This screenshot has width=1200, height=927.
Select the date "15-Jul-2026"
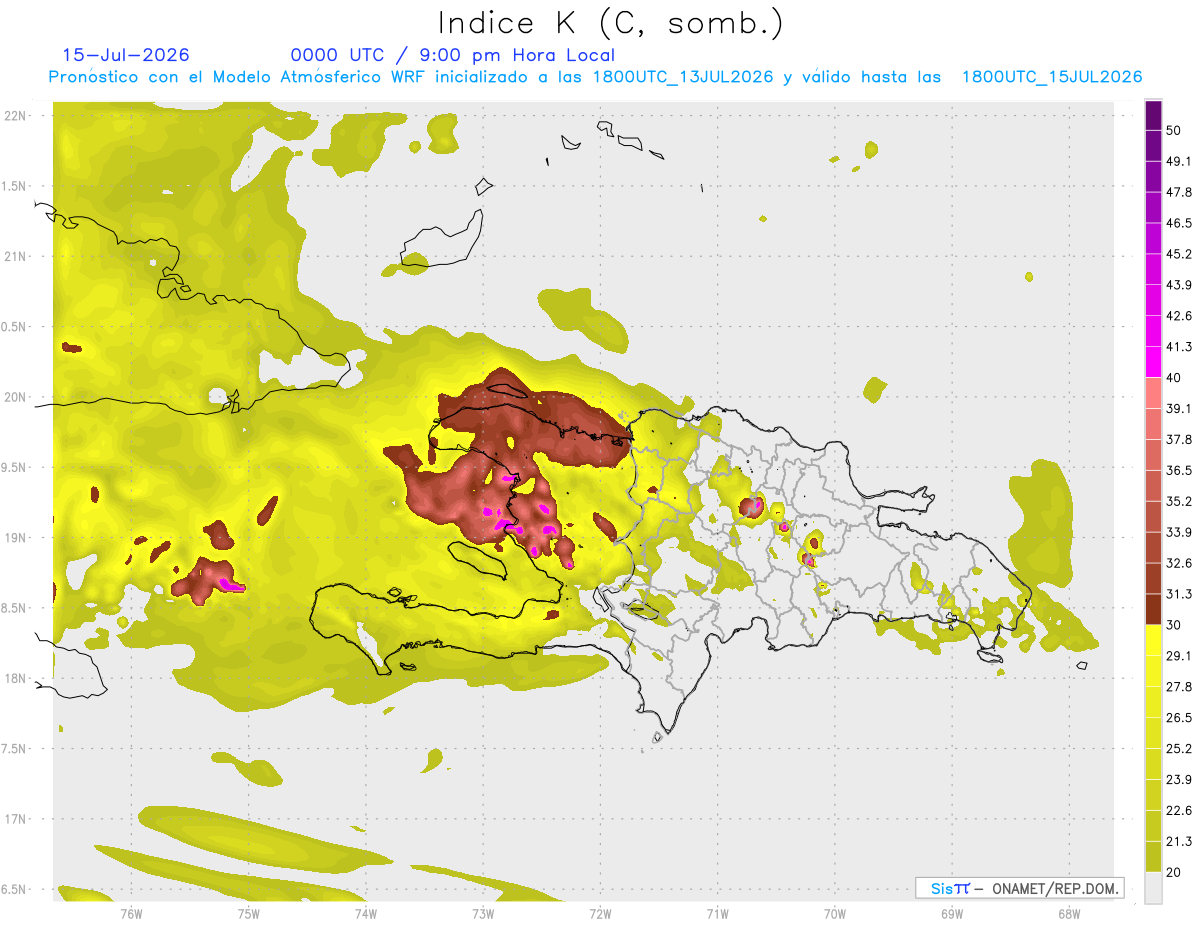(126, 55)
